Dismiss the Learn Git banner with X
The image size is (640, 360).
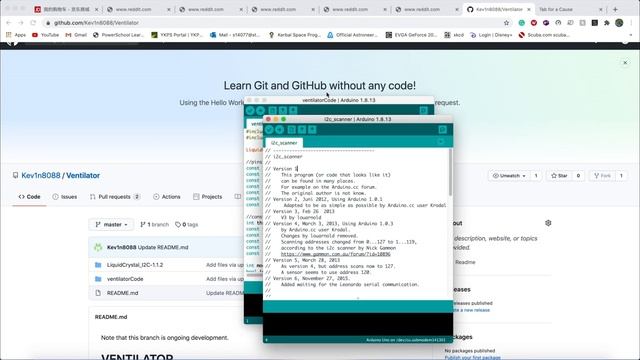tap(625, 63)
